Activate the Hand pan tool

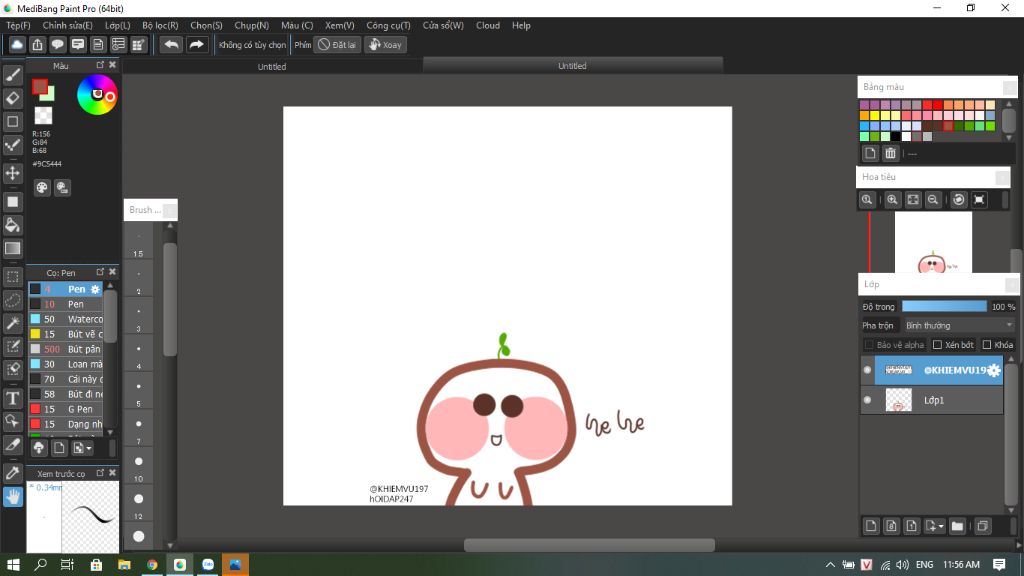point(12,497)
